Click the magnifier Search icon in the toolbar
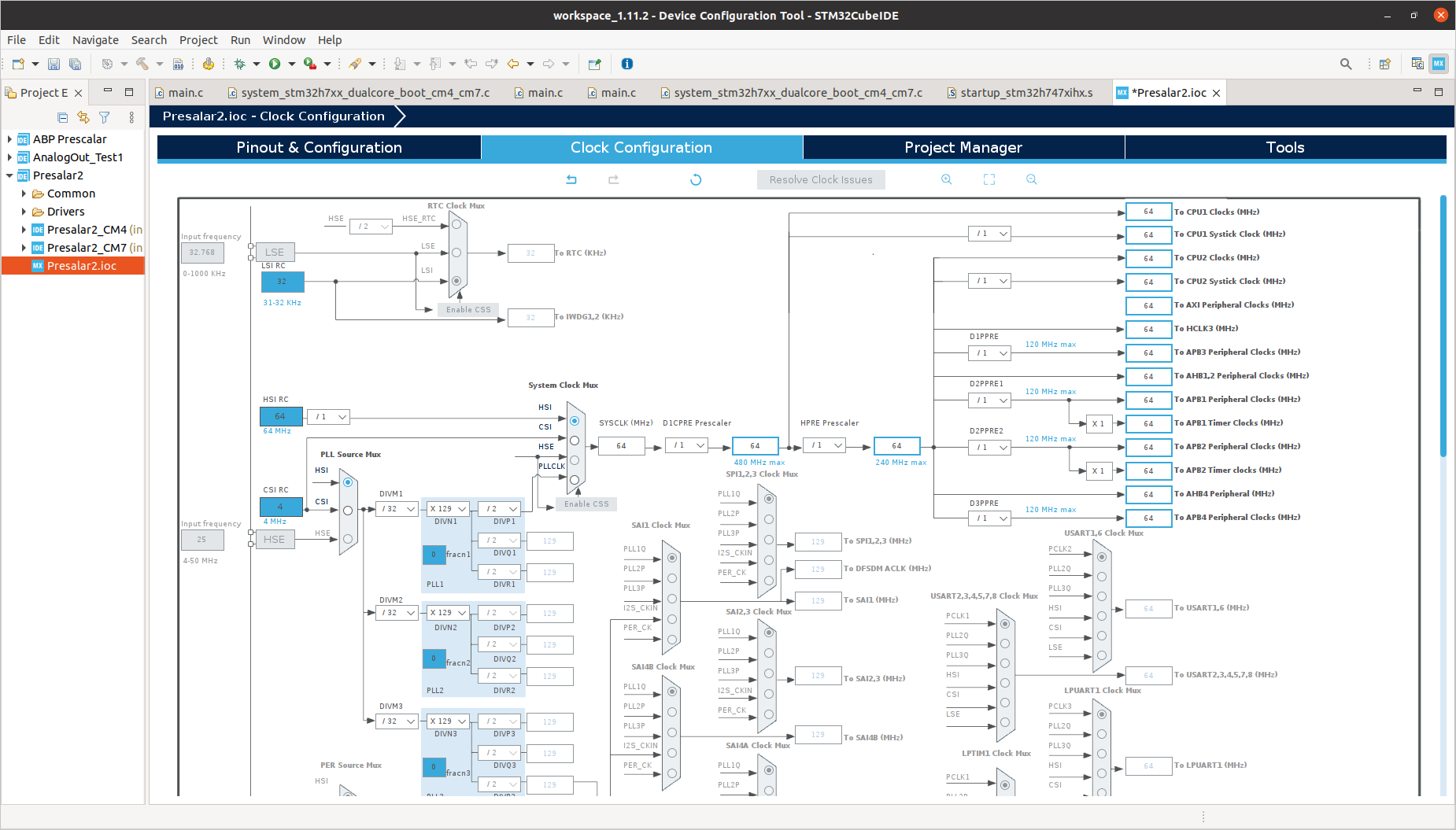 [1346, 64]
